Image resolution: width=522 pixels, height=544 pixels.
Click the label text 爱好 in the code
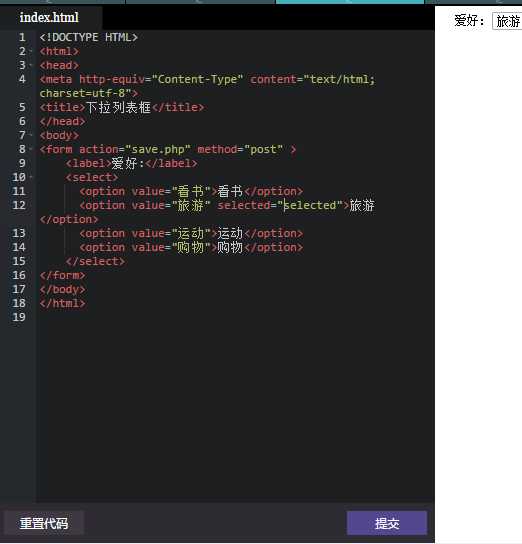click(x=125, y=163)
